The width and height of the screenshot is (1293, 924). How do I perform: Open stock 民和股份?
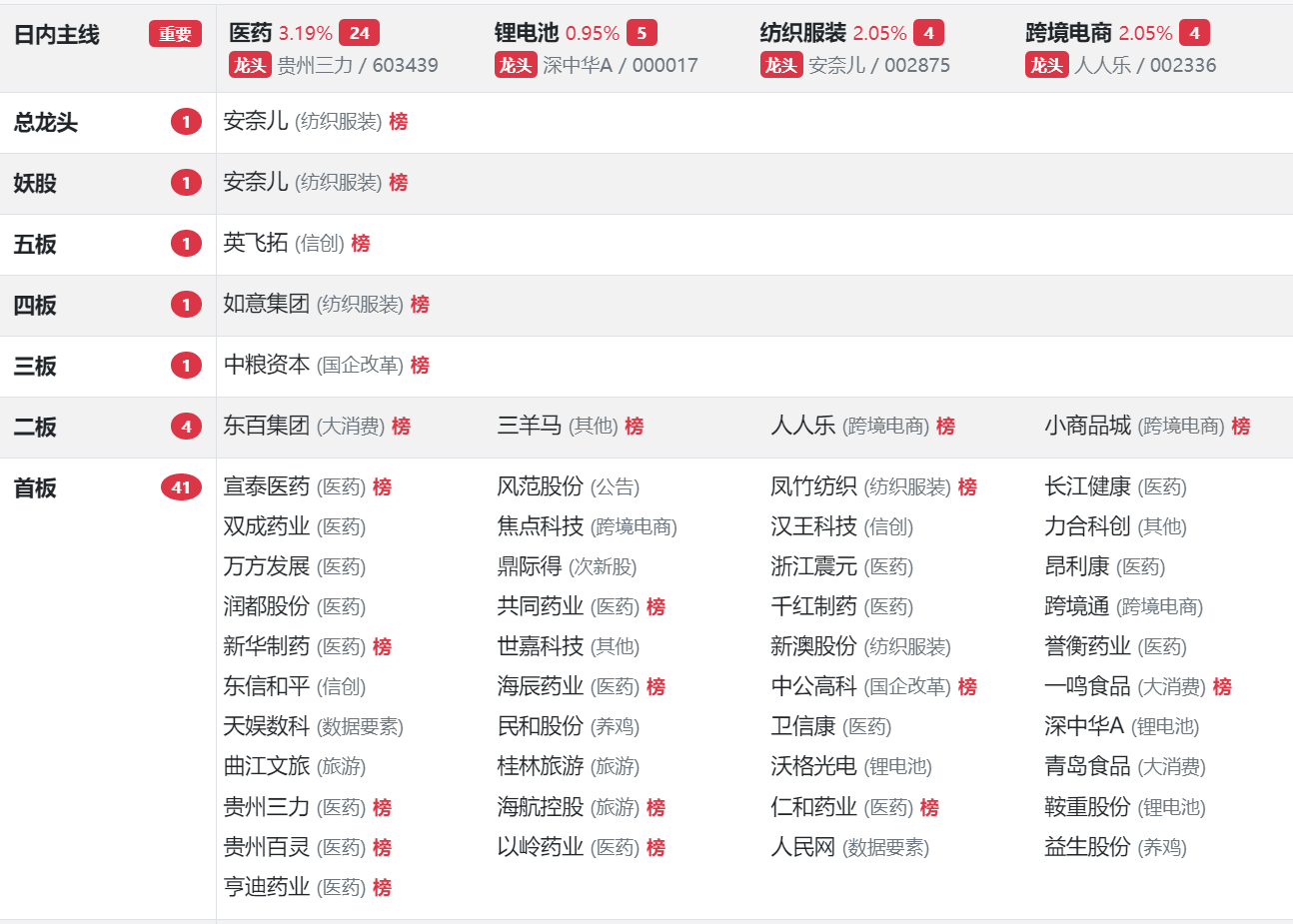click(x=541, y=727)
